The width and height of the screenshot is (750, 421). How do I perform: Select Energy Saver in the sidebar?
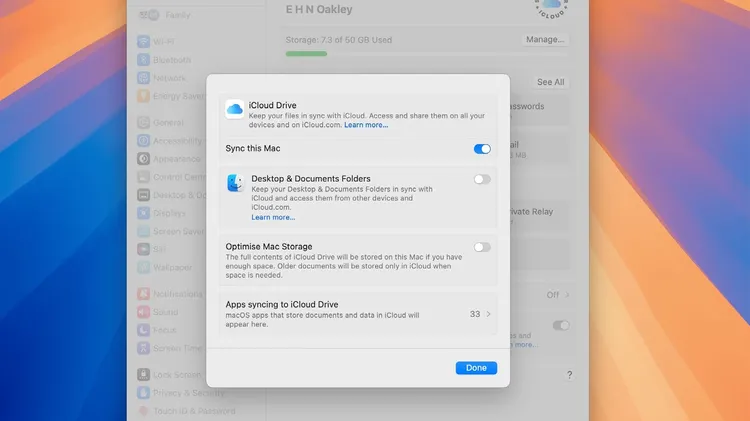point(171,96)
